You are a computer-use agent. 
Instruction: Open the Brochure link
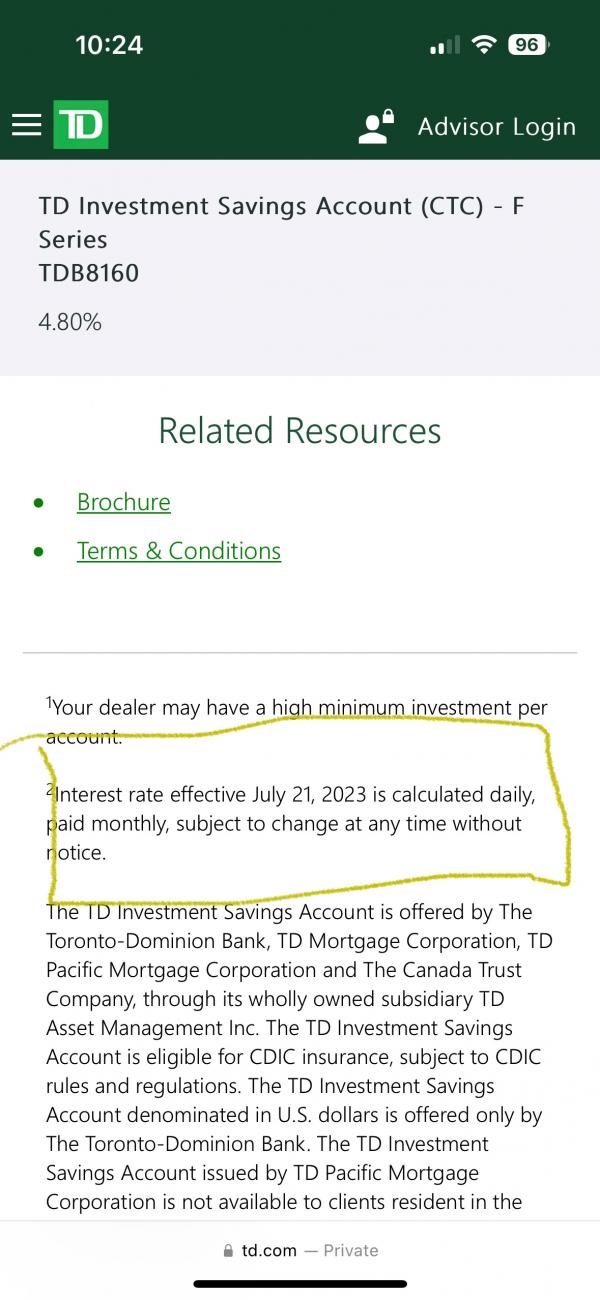coord(123,502)
